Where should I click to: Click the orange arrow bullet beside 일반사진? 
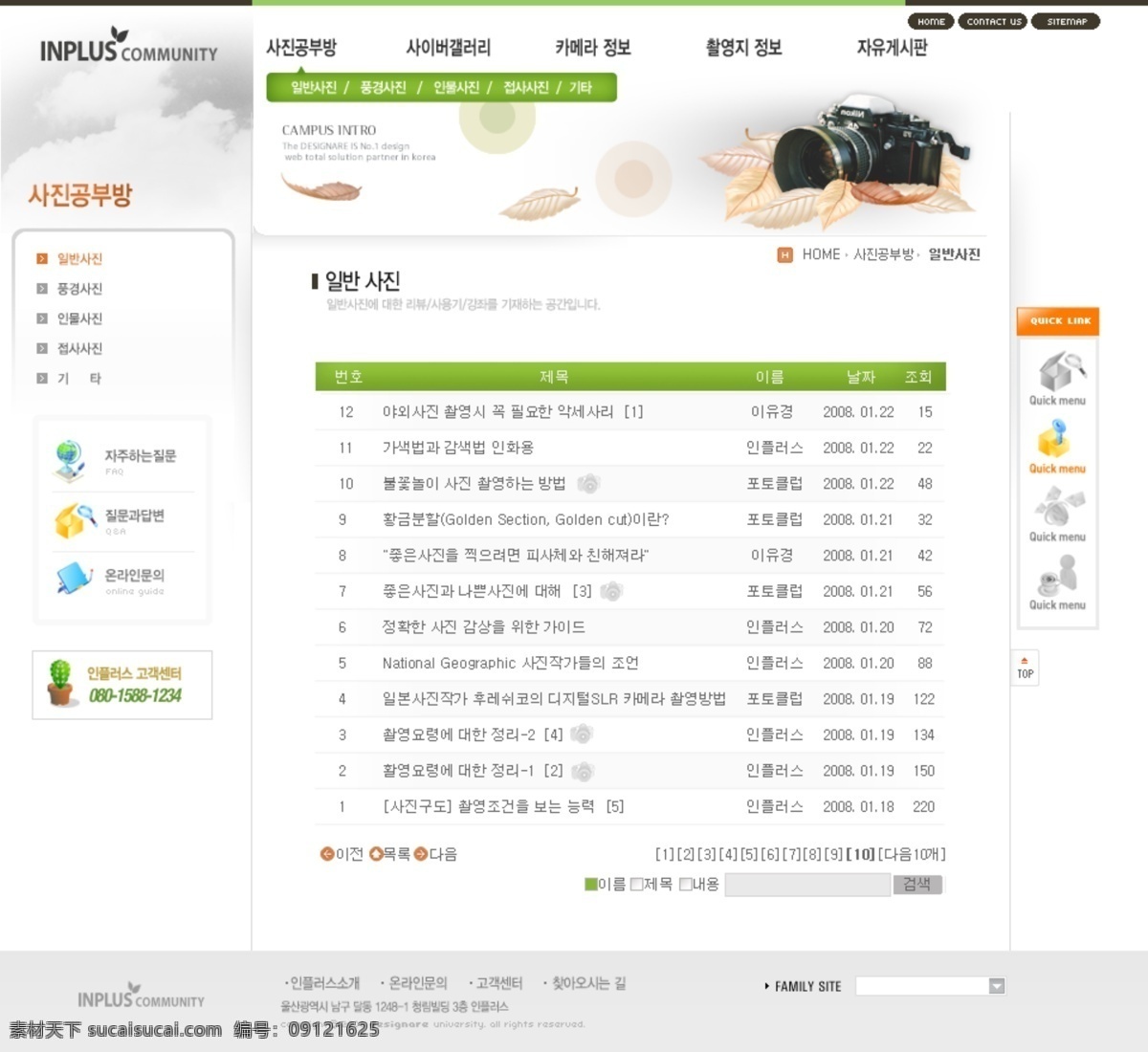pos(42,259)
